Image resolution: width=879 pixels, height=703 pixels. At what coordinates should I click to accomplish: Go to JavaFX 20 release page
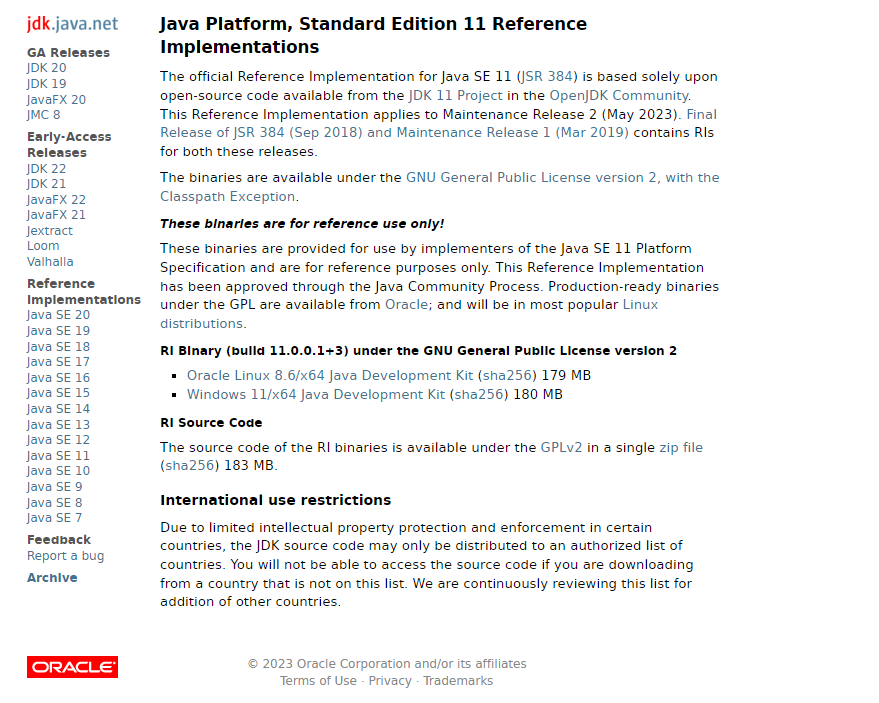pos(56,100)
